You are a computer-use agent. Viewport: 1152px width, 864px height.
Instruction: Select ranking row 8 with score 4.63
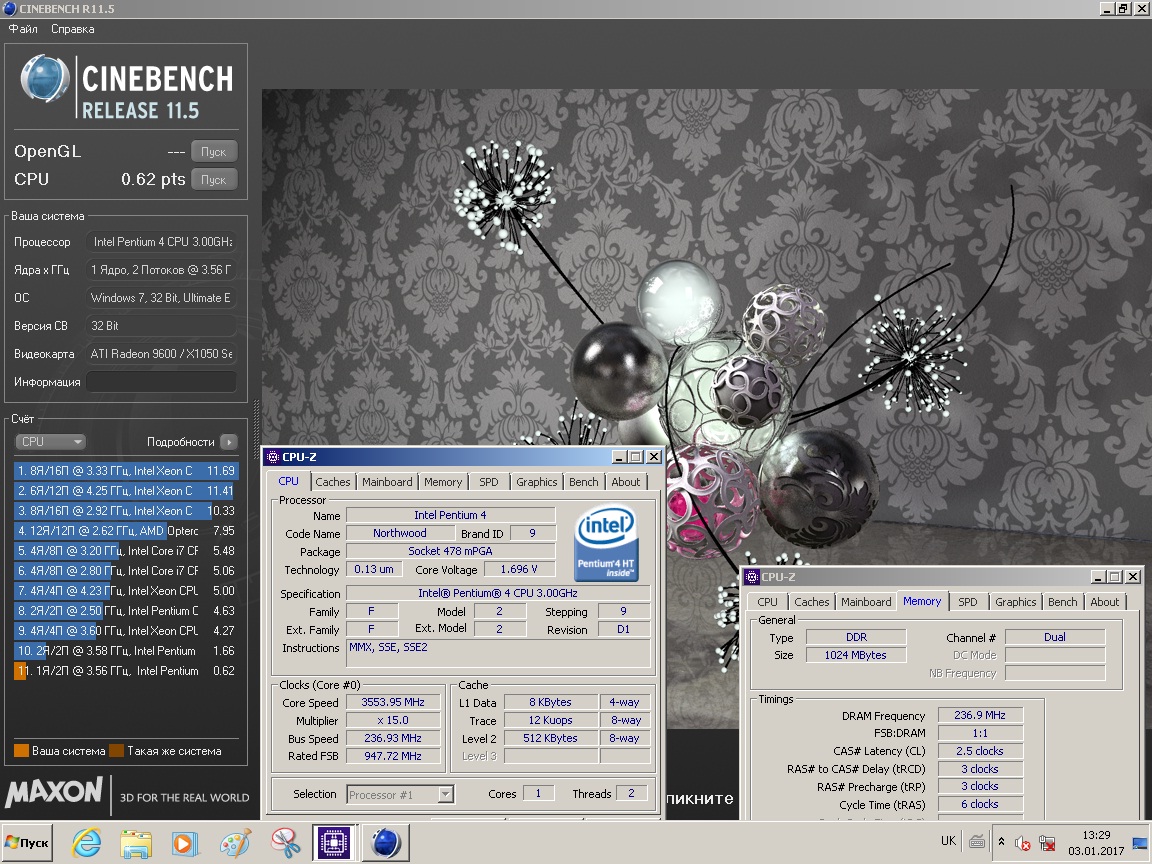(x=126, y=611)
